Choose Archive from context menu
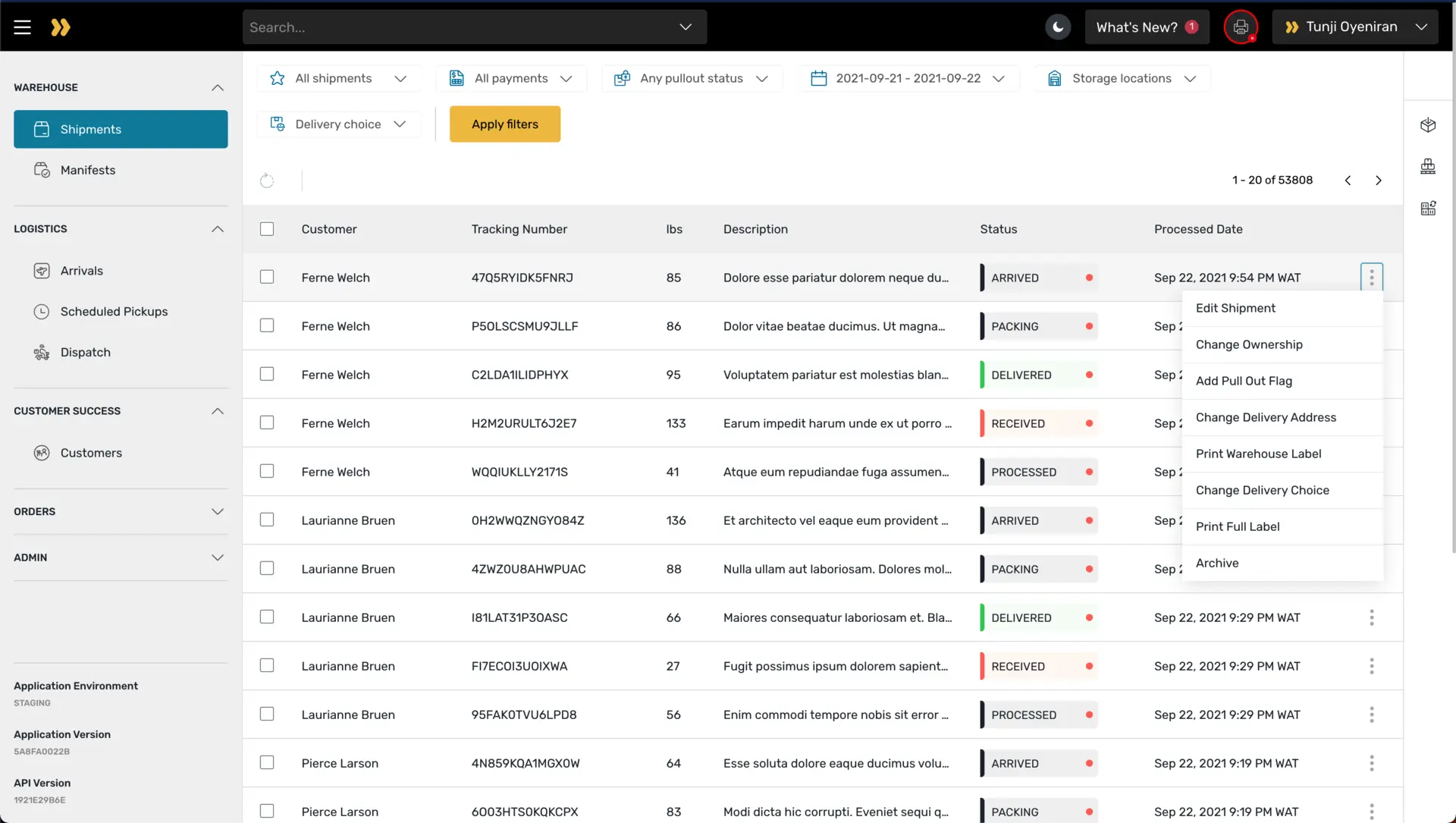 point(1282,563)
